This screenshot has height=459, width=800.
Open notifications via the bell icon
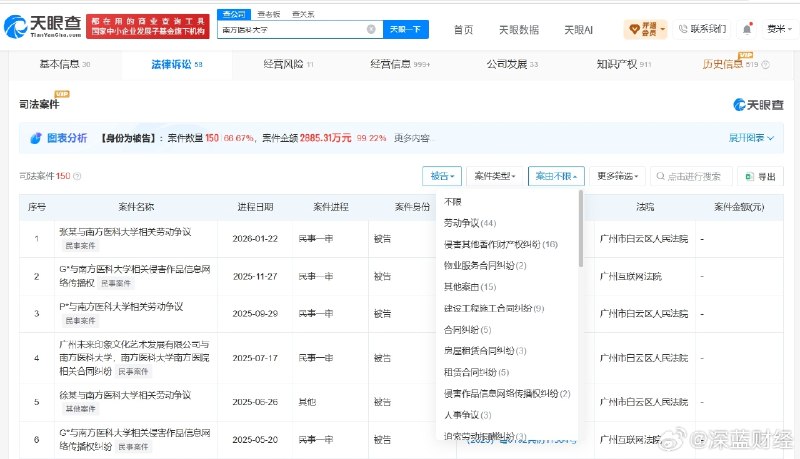747,29
